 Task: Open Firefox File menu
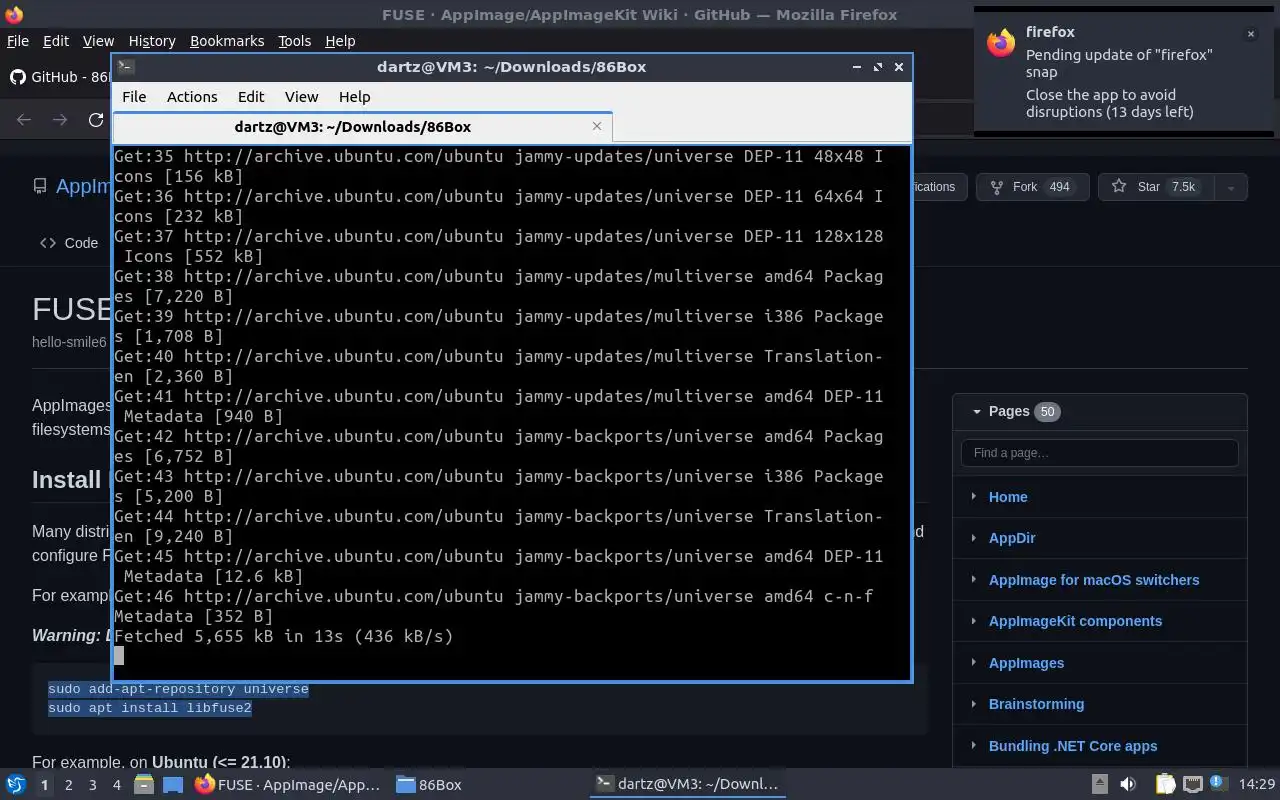(18, 41)
